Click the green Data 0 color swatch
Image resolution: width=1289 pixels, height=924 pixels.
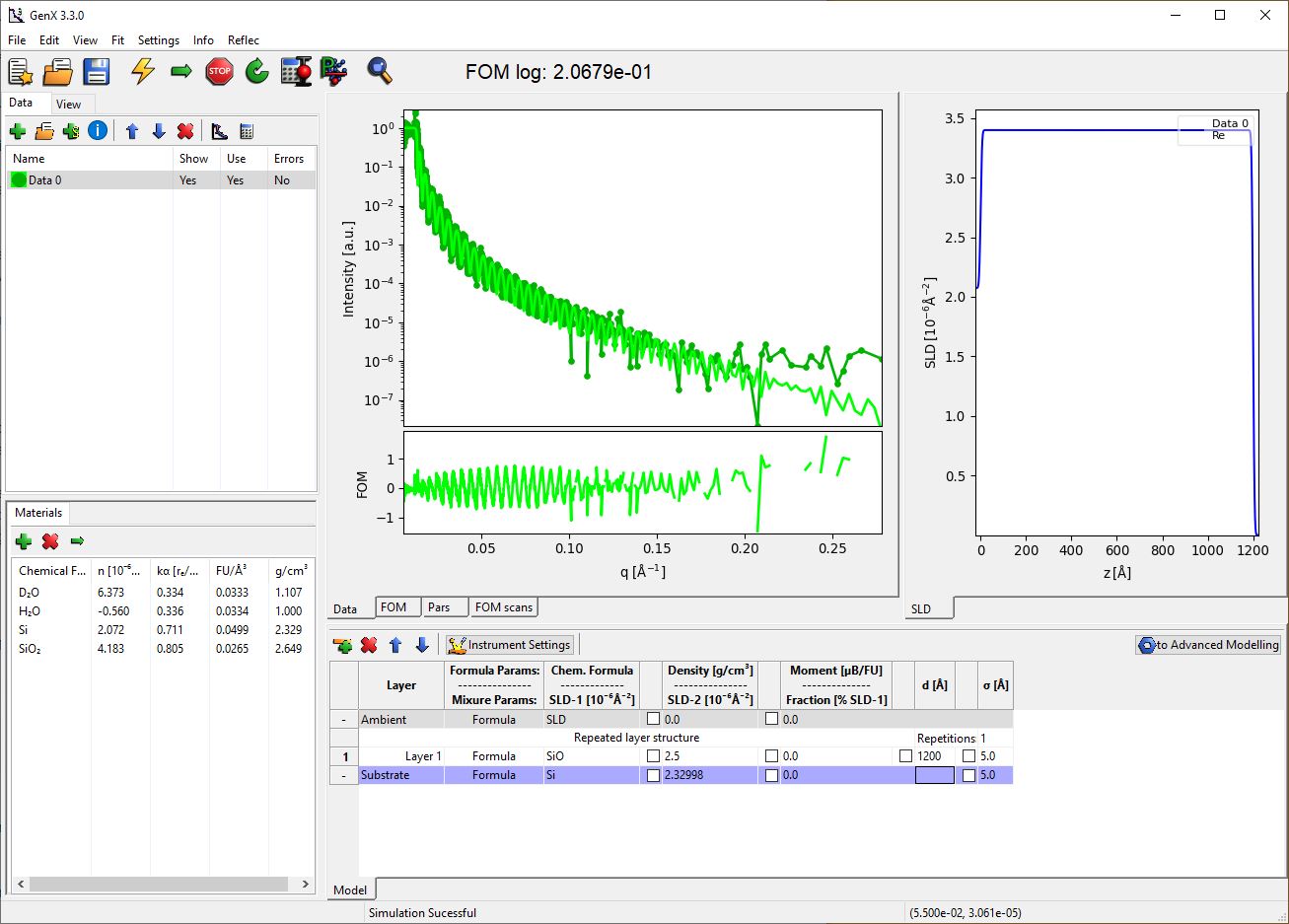pos(19,180)
